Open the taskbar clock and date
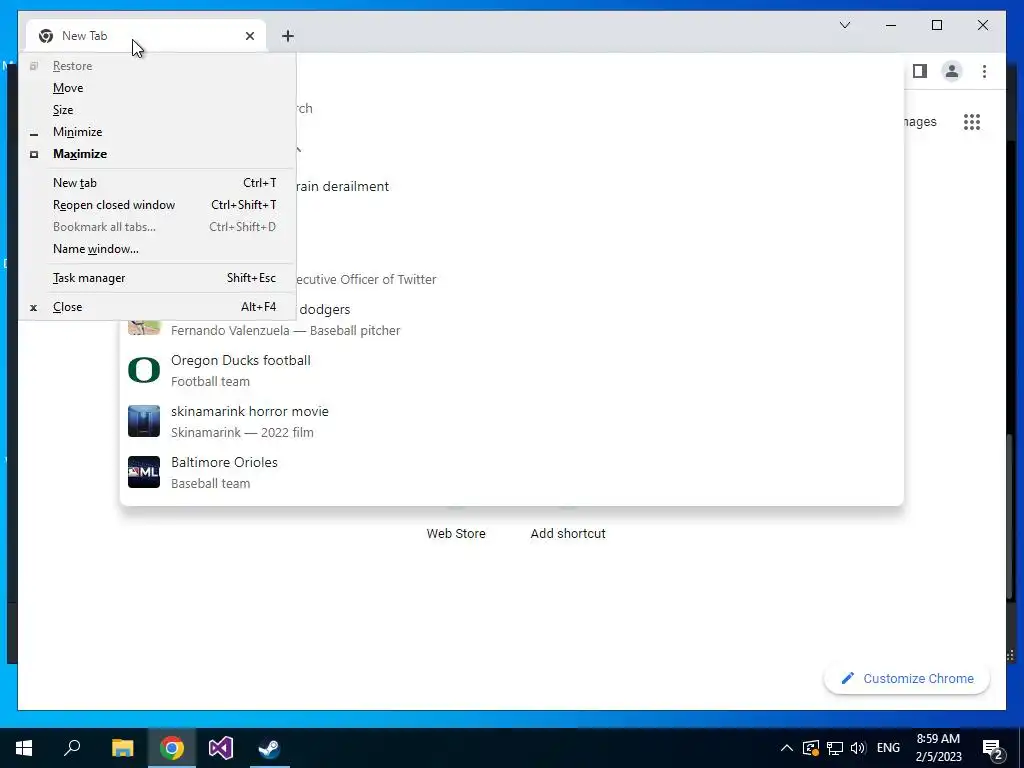This screenshot has width=1024, height=768. coord(938,748)
